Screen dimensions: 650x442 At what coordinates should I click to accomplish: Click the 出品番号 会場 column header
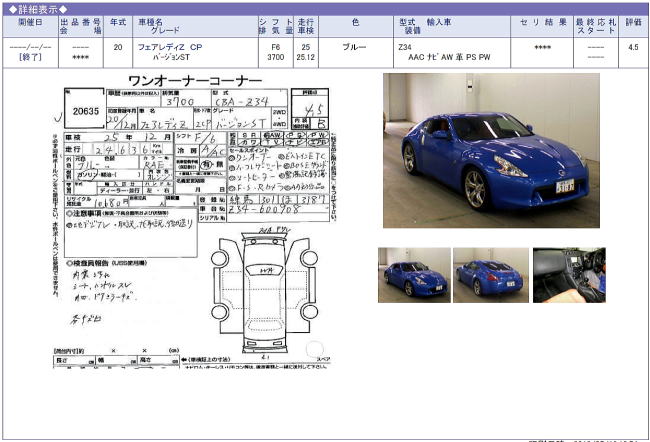point(81,26)
